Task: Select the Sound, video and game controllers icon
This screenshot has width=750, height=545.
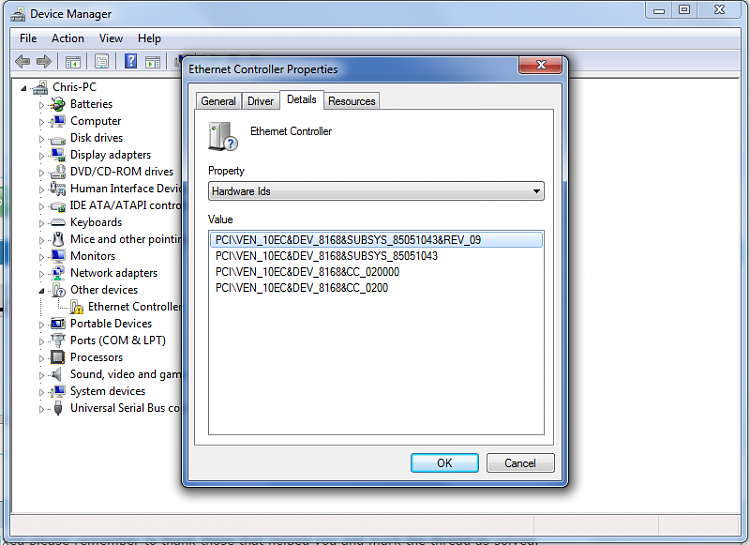Action: 57,374
